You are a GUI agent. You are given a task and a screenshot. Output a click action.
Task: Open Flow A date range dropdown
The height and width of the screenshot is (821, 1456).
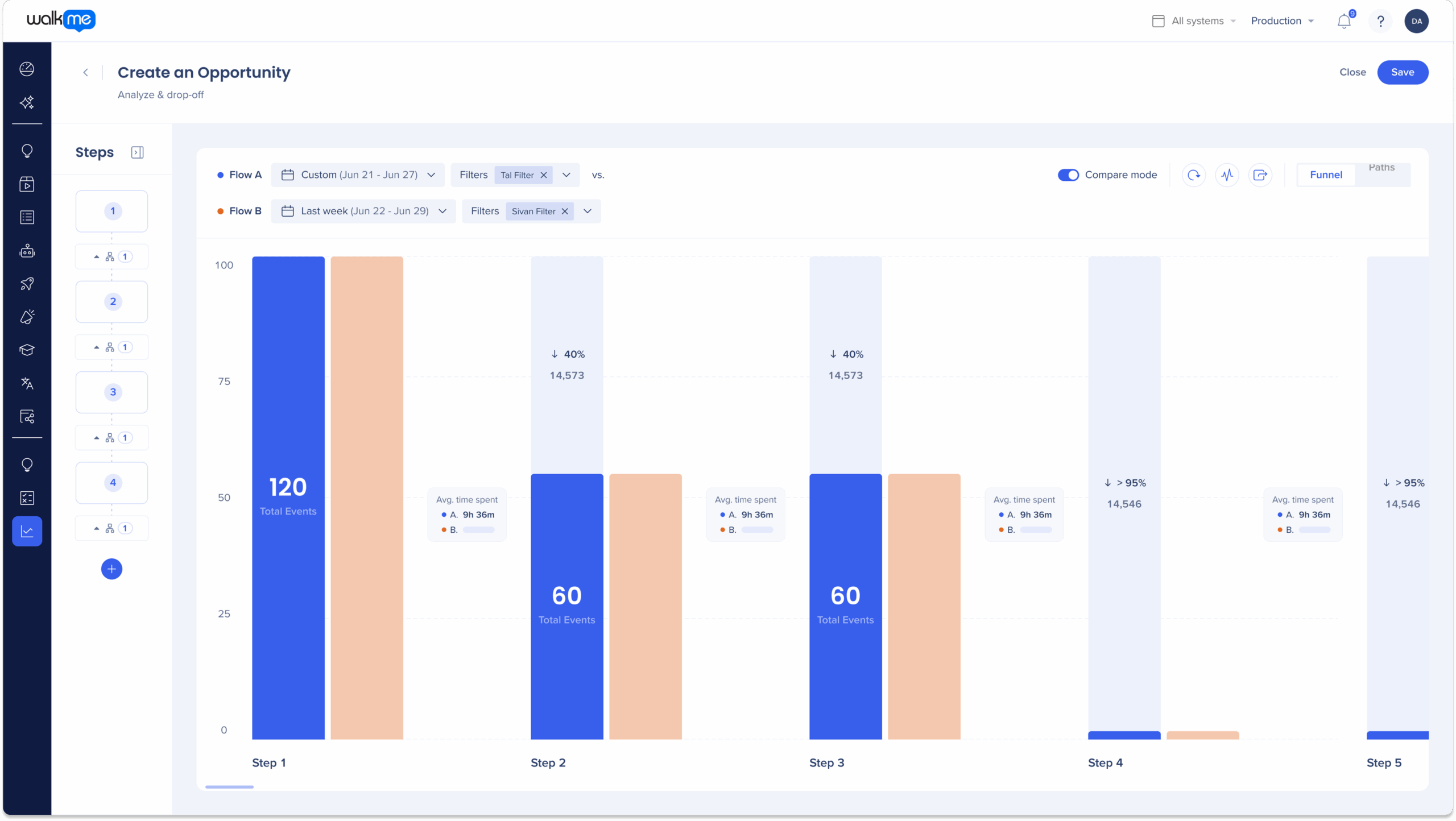(358, 175)
